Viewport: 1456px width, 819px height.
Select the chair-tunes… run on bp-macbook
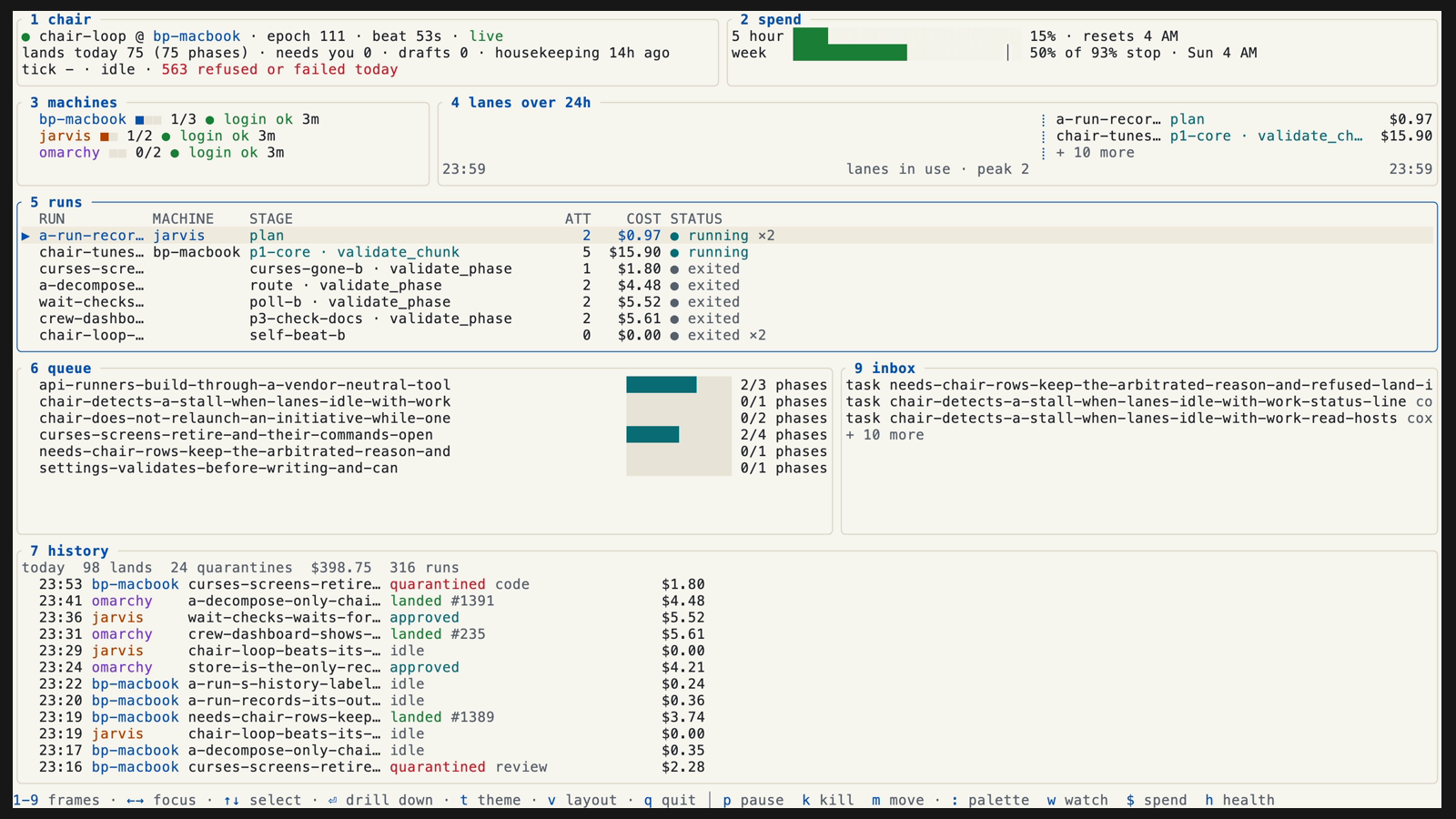click(727, 252)
